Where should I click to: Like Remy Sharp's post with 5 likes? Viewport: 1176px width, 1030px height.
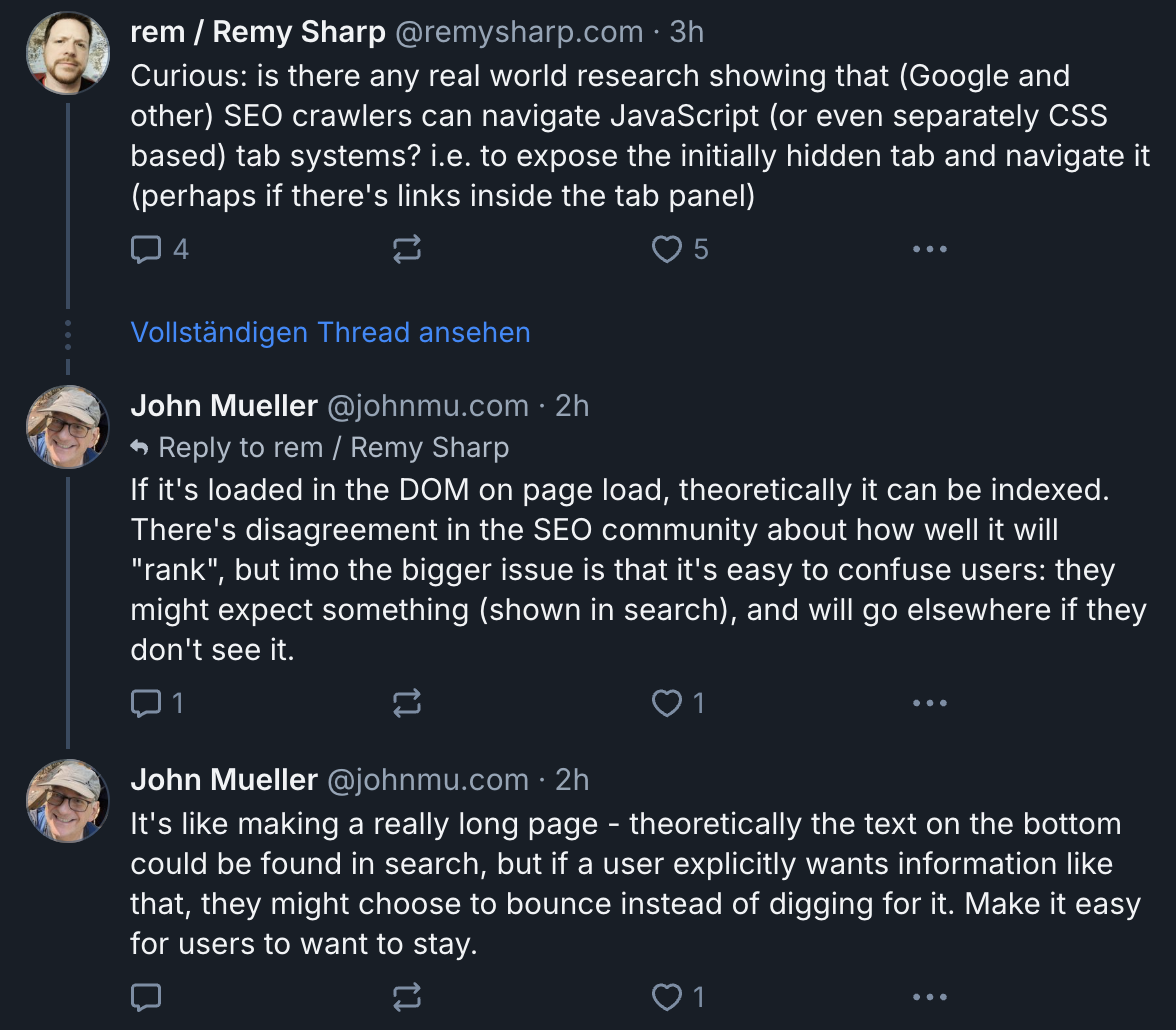[x=666, y=249]
